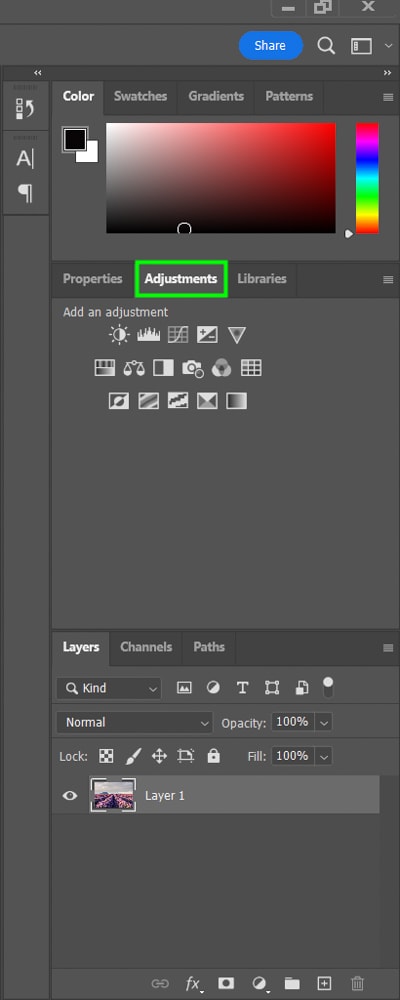Add a Gradient Map adjustment
Viewport: 400px width, 1000px height.
tap(237, 401)
